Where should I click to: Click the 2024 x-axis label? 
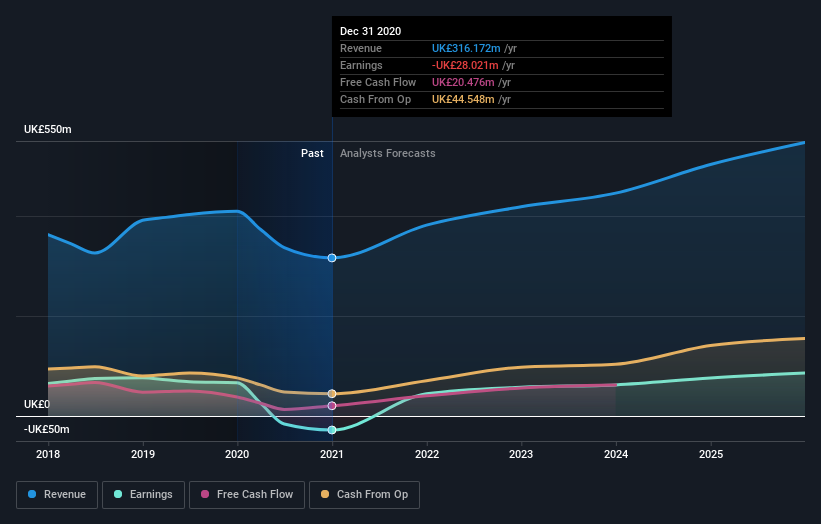(616, 454)
